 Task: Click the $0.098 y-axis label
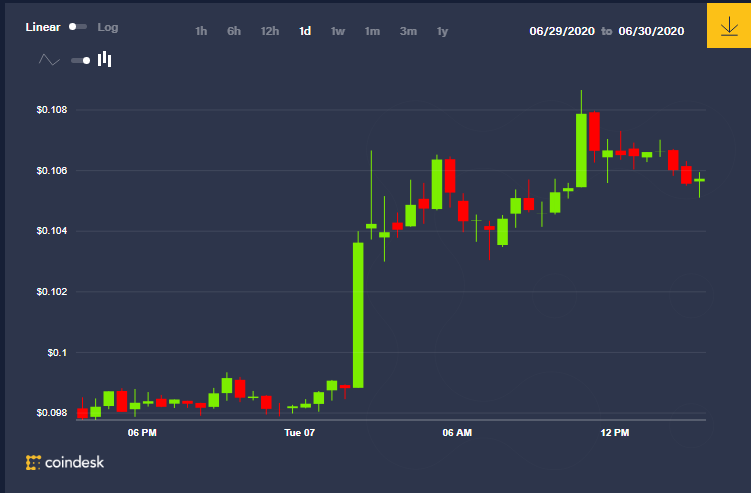[52, 413]
